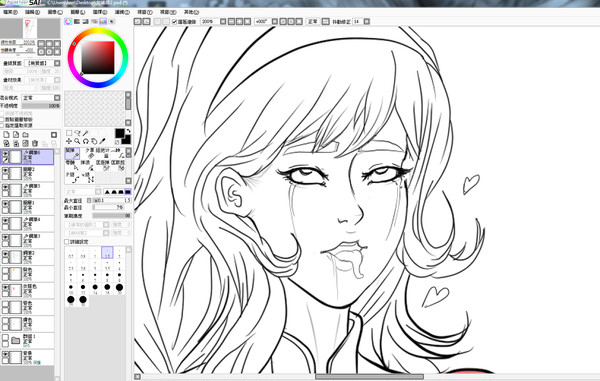Toggle visibility of the bottom background layer

[x=5, y=354]
